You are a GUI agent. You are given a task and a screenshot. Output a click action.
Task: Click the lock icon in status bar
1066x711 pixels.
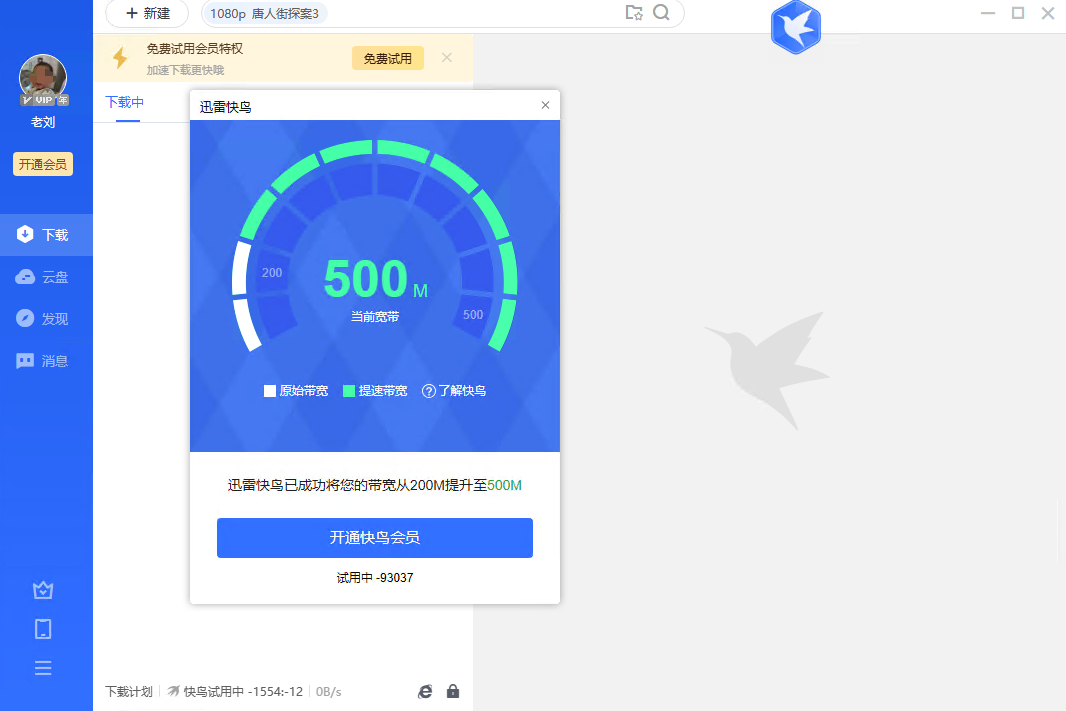(x=453, y=691)
